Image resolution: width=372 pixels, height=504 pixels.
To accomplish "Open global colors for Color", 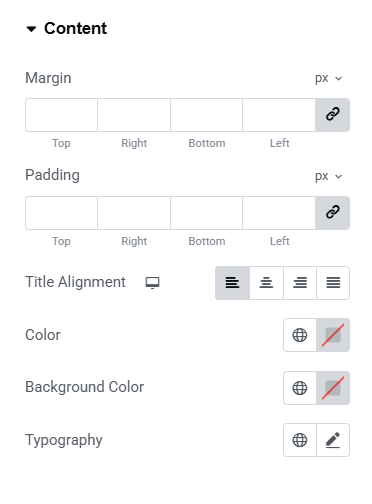I will [x=300, y=335].
